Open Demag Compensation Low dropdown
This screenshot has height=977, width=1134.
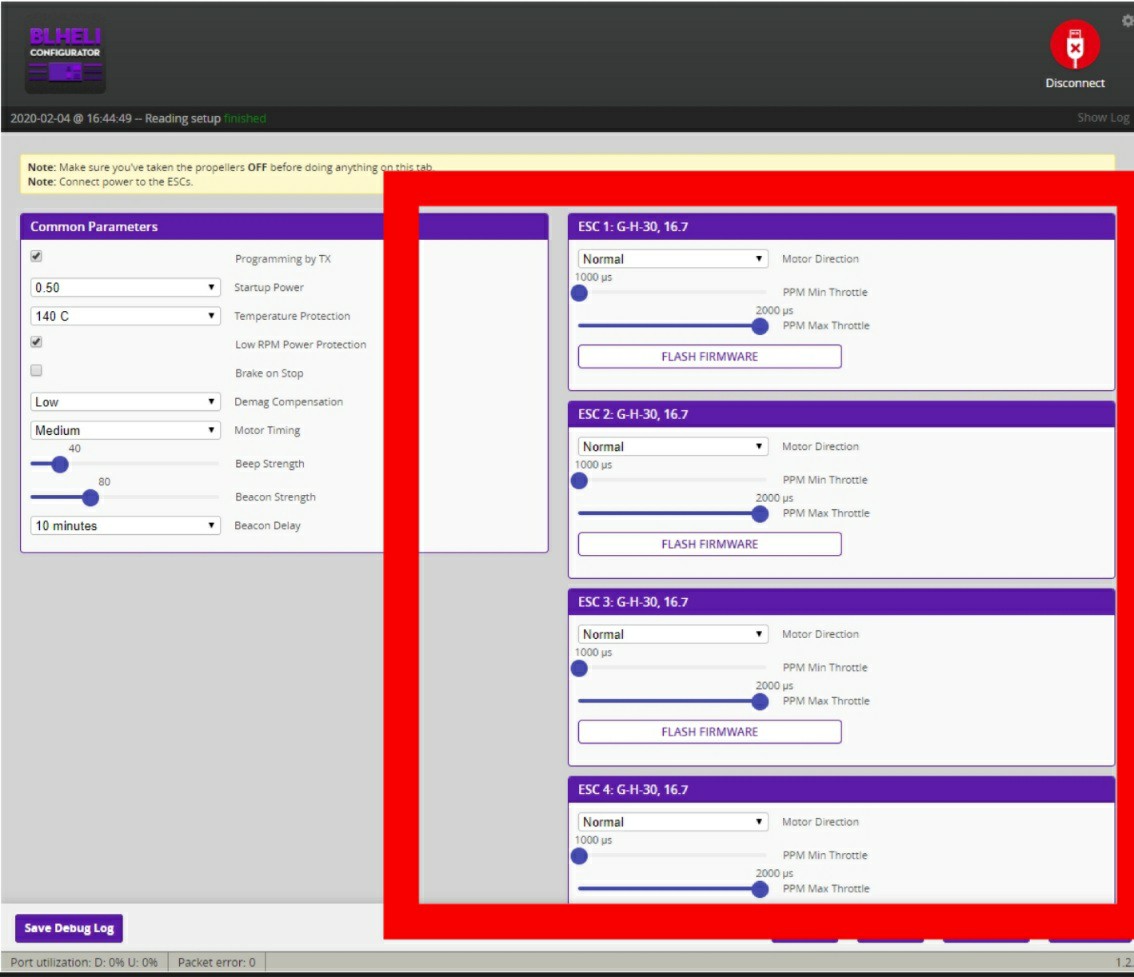click(x=125, y=401)
